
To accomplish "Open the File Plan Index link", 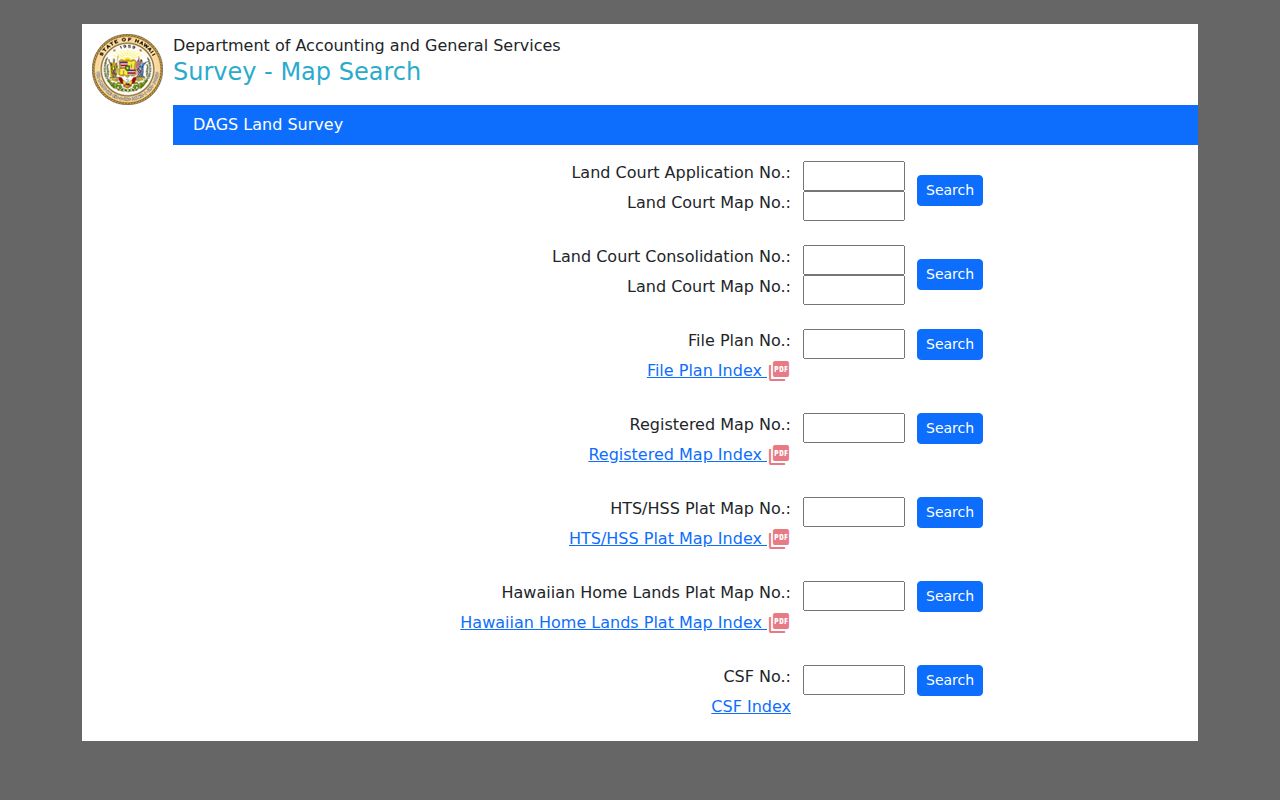I will click(705, 371).
